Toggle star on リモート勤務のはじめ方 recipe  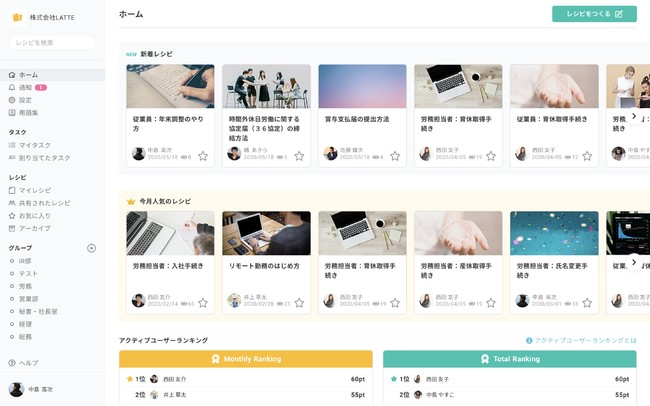tap(299, 302)
